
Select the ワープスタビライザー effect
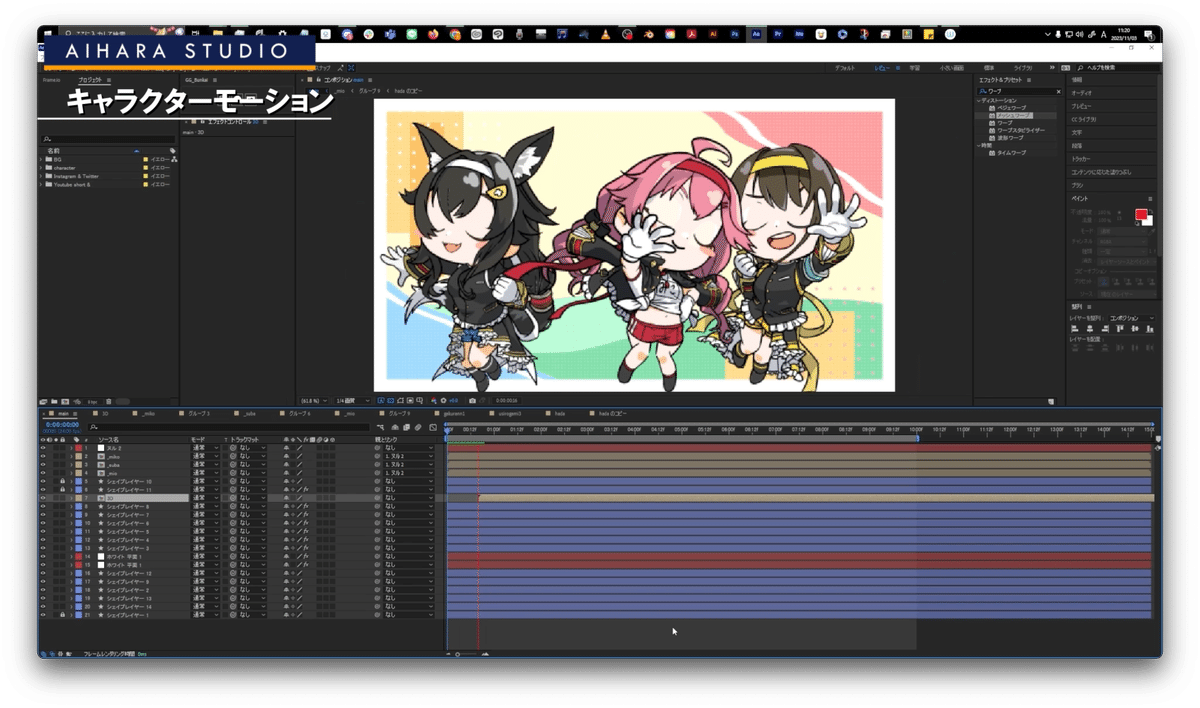pyautogui.click(x=1020, y=130)
